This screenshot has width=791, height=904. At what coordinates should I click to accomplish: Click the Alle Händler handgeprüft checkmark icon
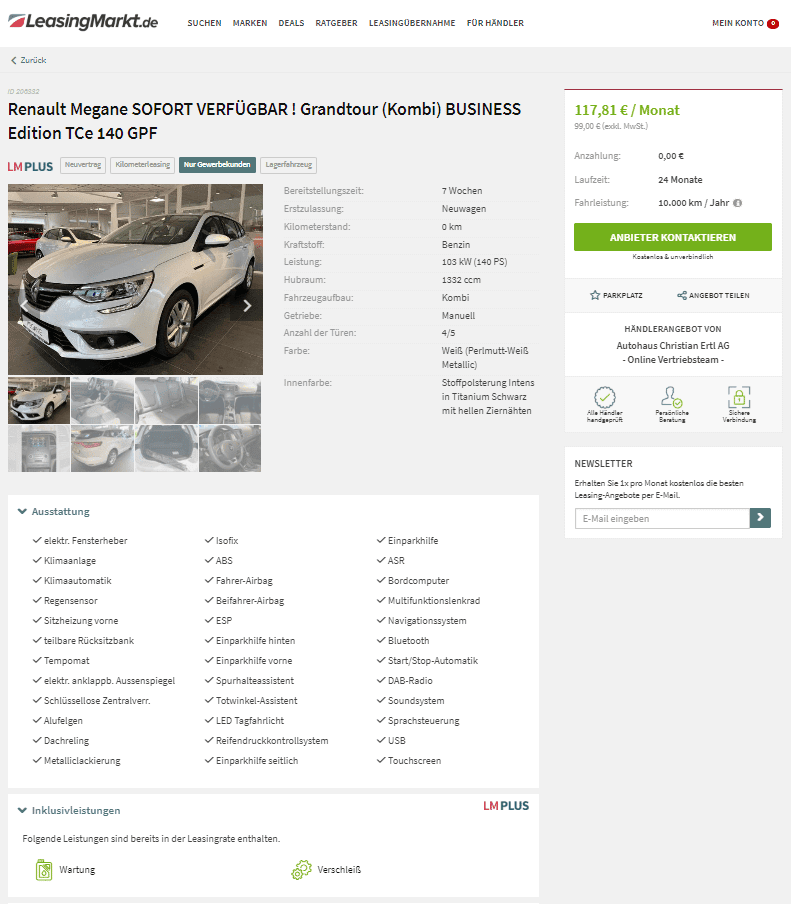click(605, 397)
